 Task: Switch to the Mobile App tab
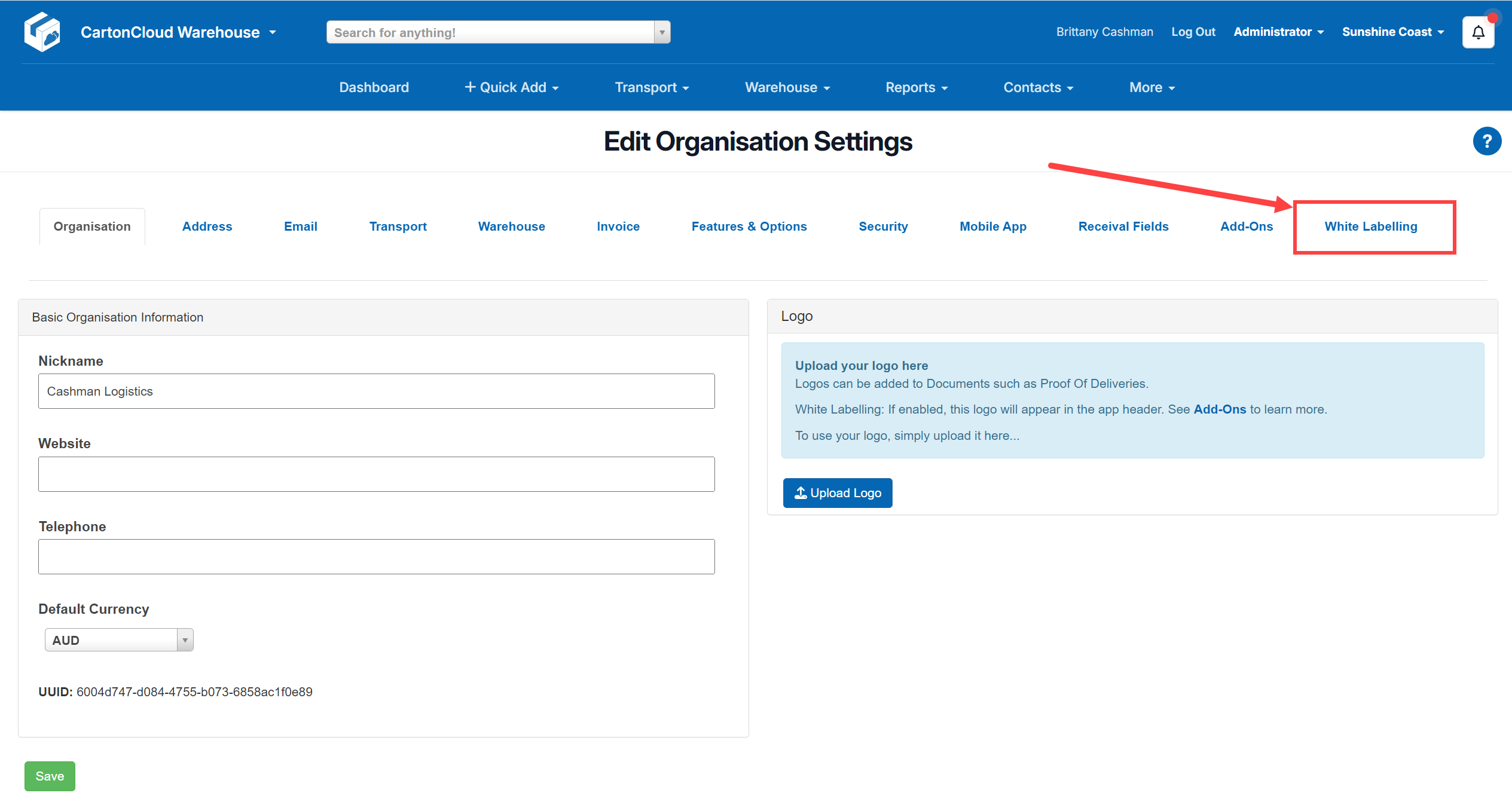click(992, 226)
